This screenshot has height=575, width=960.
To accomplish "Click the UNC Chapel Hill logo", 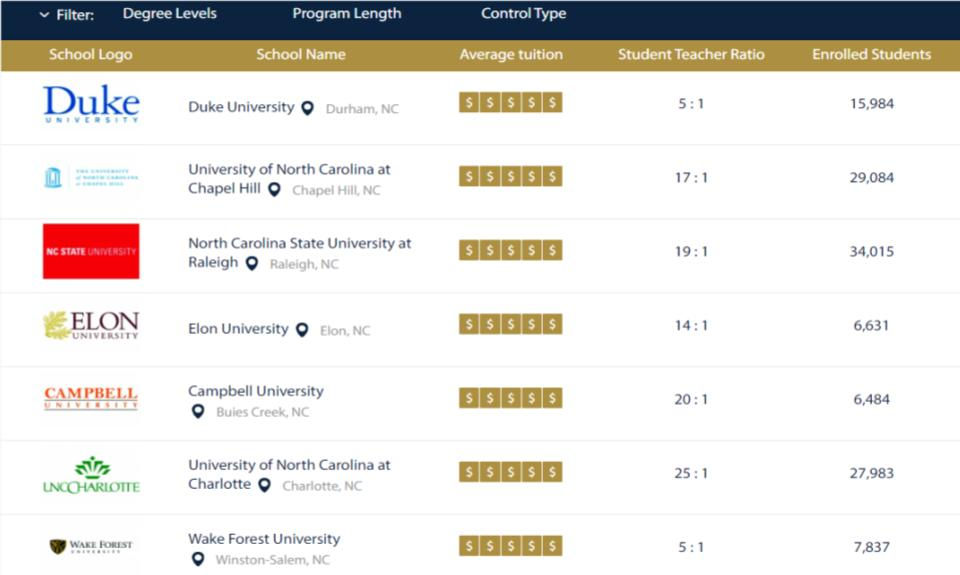I will click(91, 177).
